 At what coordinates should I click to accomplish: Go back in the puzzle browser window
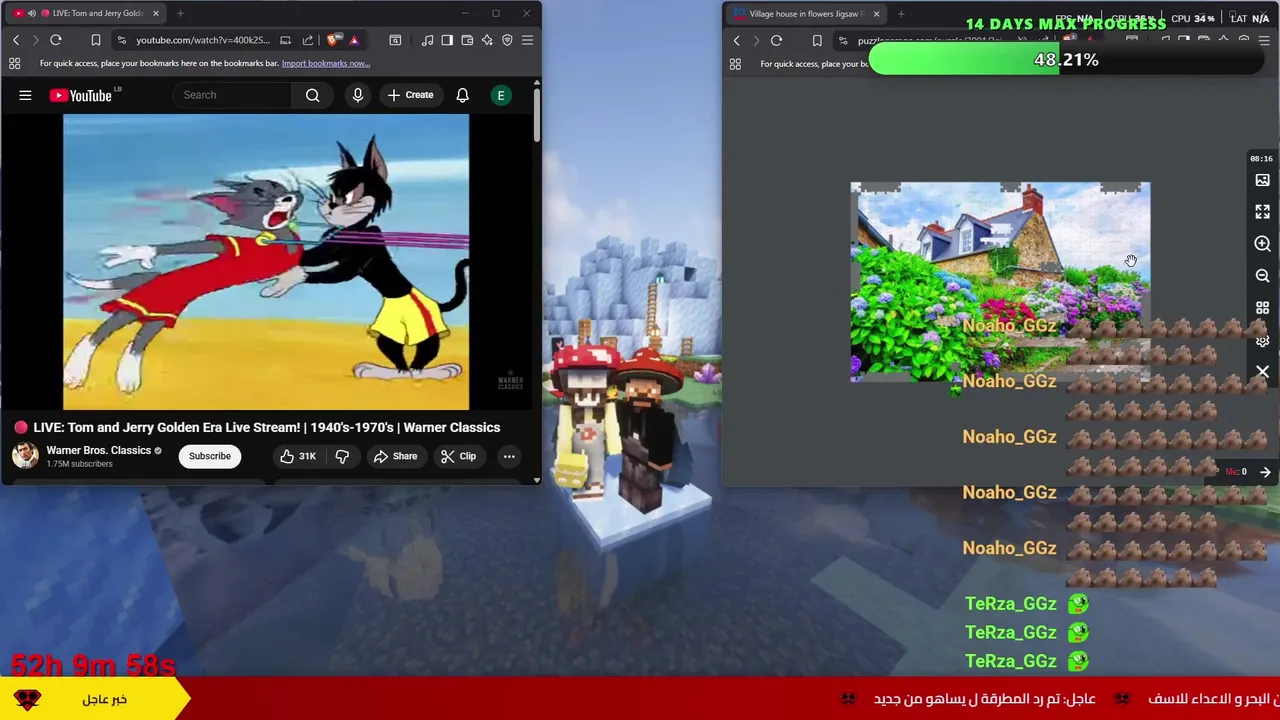coord(737,41)
